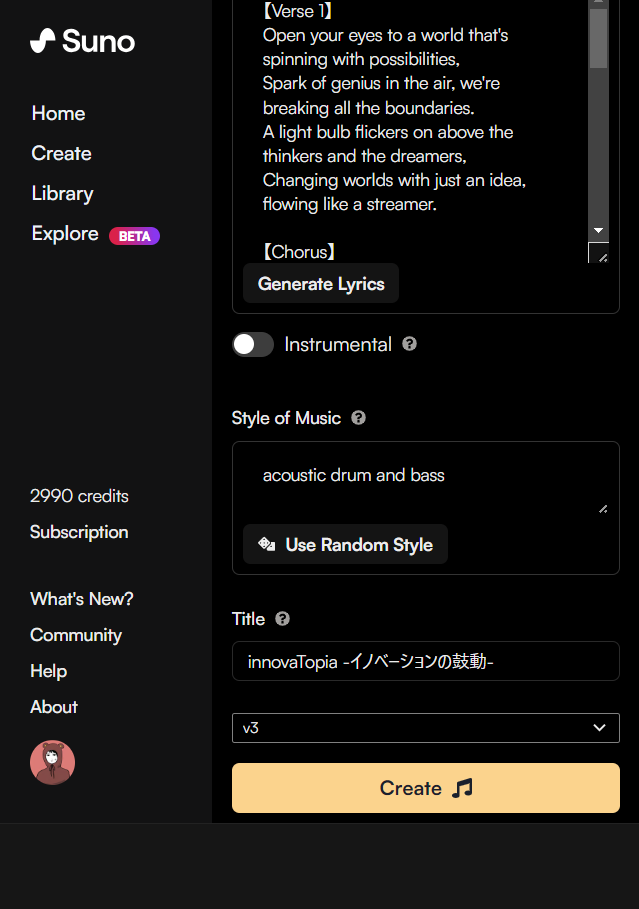Click the style box resize grip
This screenshot has height=909, width=639.
coord(602,508)
